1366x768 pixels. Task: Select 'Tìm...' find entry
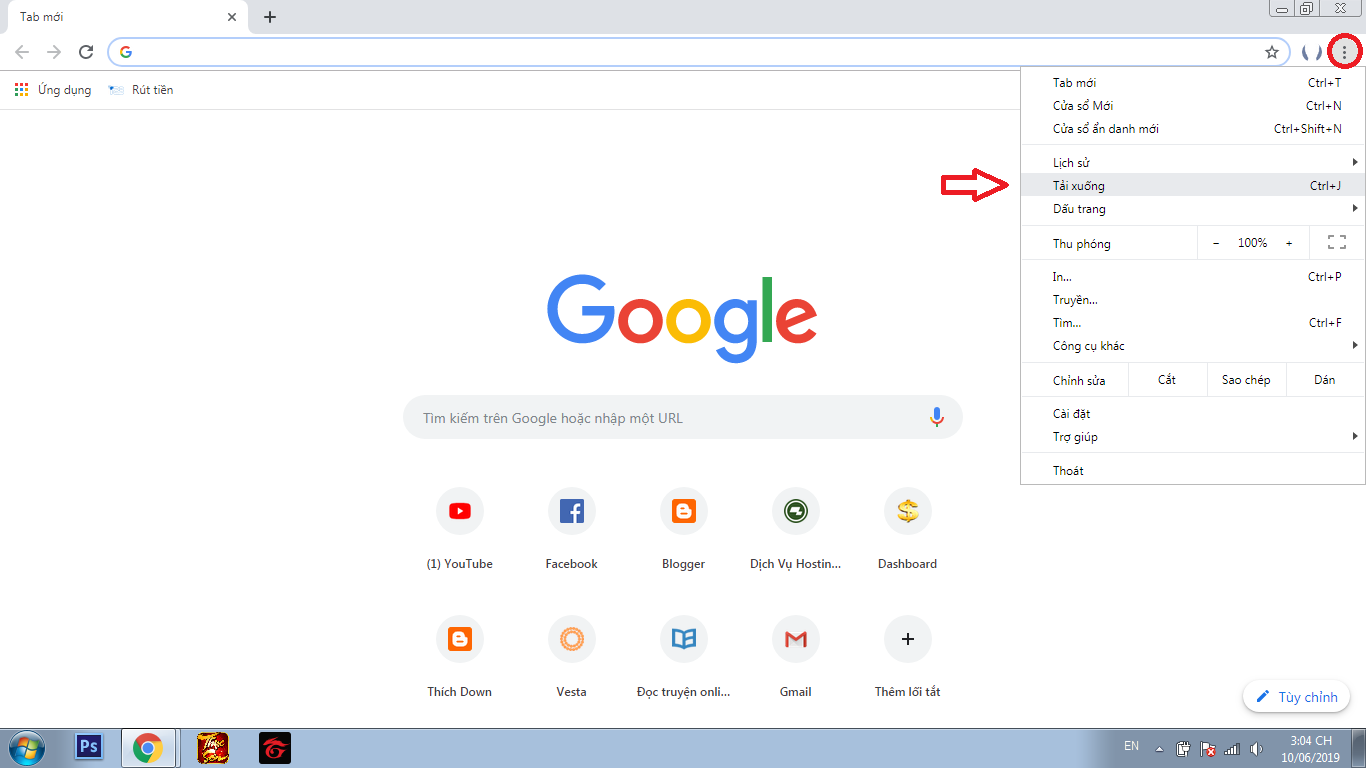1193,323
